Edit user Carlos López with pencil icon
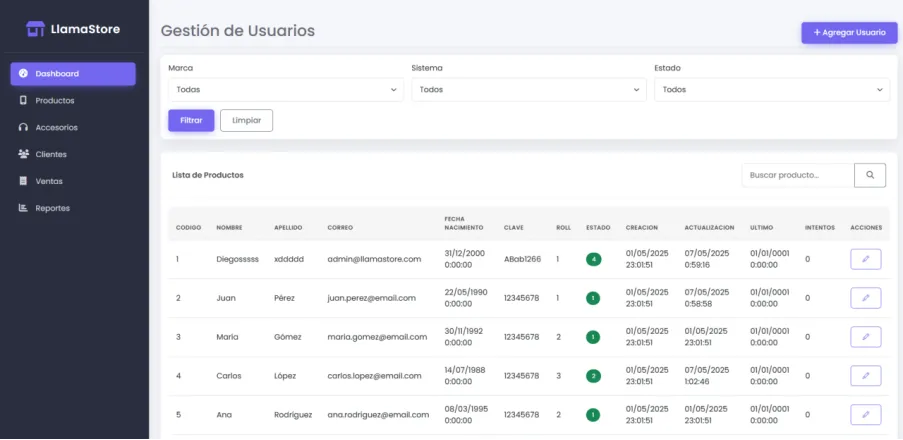The height and width of the screenshot is (440, 903). pos(866,375)
